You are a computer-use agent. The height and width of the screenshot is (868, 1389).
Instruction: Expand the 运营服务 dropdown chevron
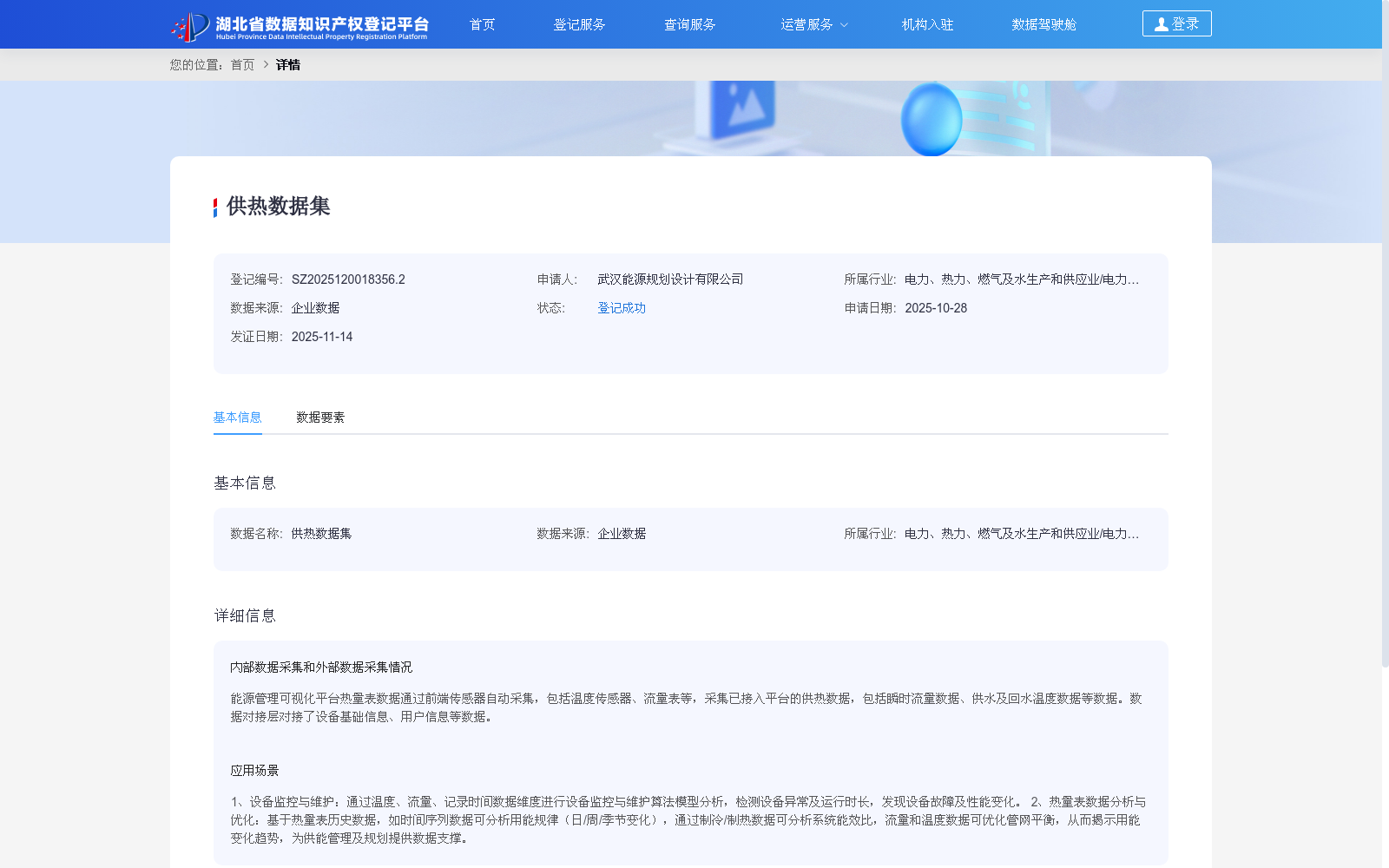coord(844,25)
